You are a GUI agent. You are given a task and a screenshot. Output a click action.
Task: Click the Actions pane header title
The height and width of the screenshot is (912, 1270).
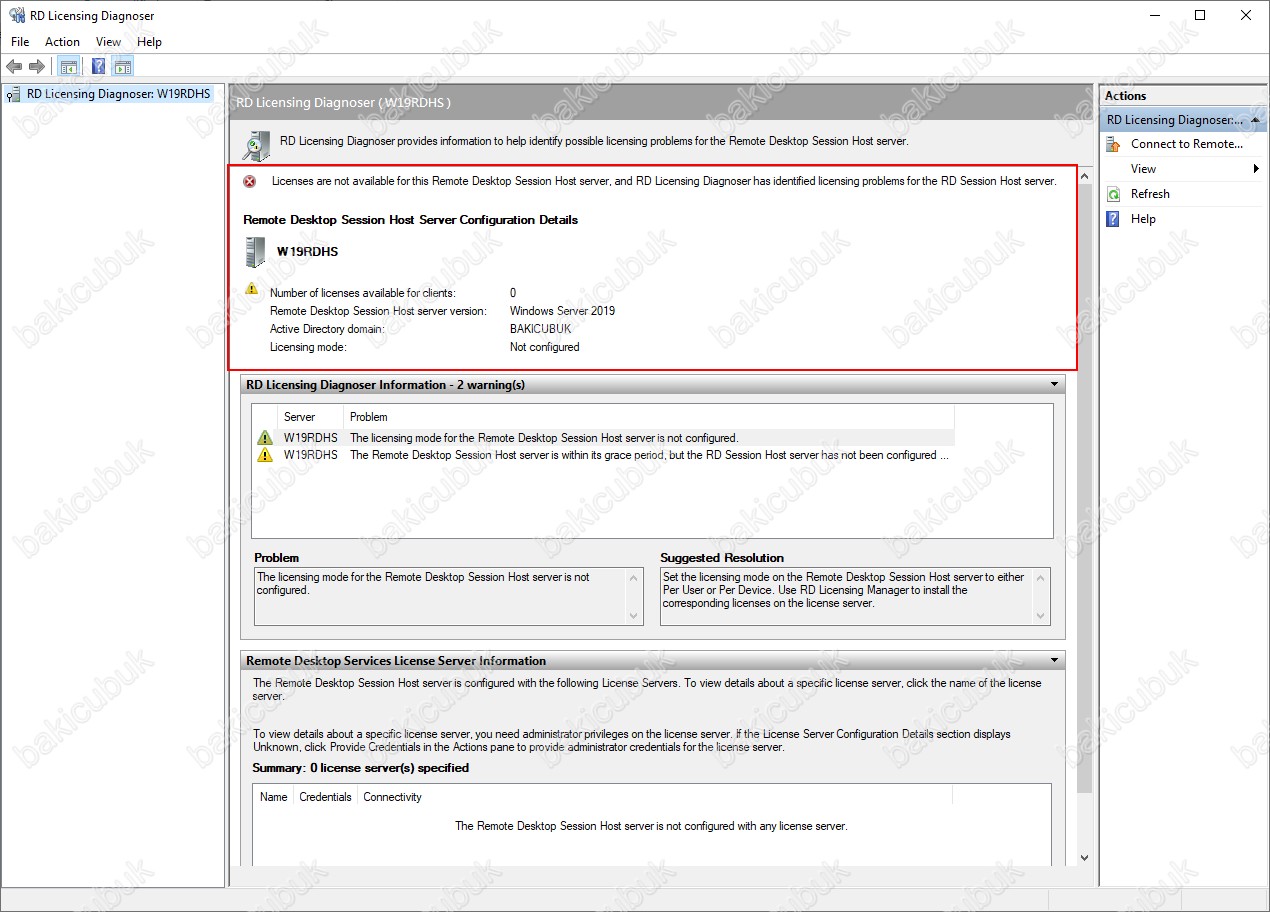coord(1126,96)
